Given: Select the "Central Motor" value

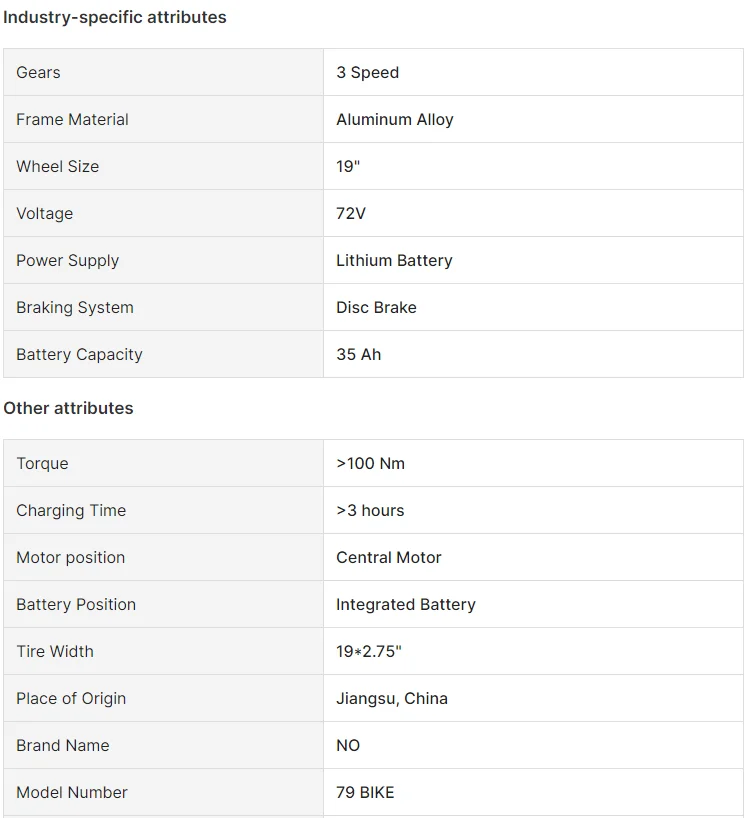Looking at the screenshot, I should (388, 558).
